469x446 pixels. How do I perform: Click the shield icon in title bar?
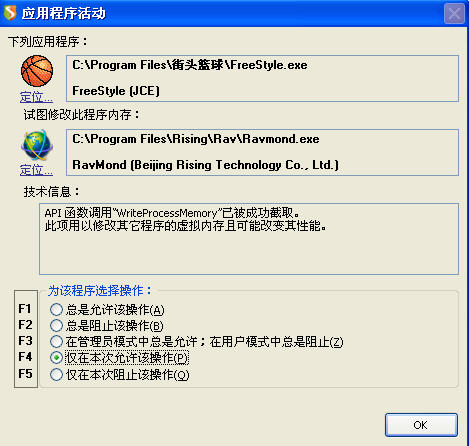(x=10, y=13)
